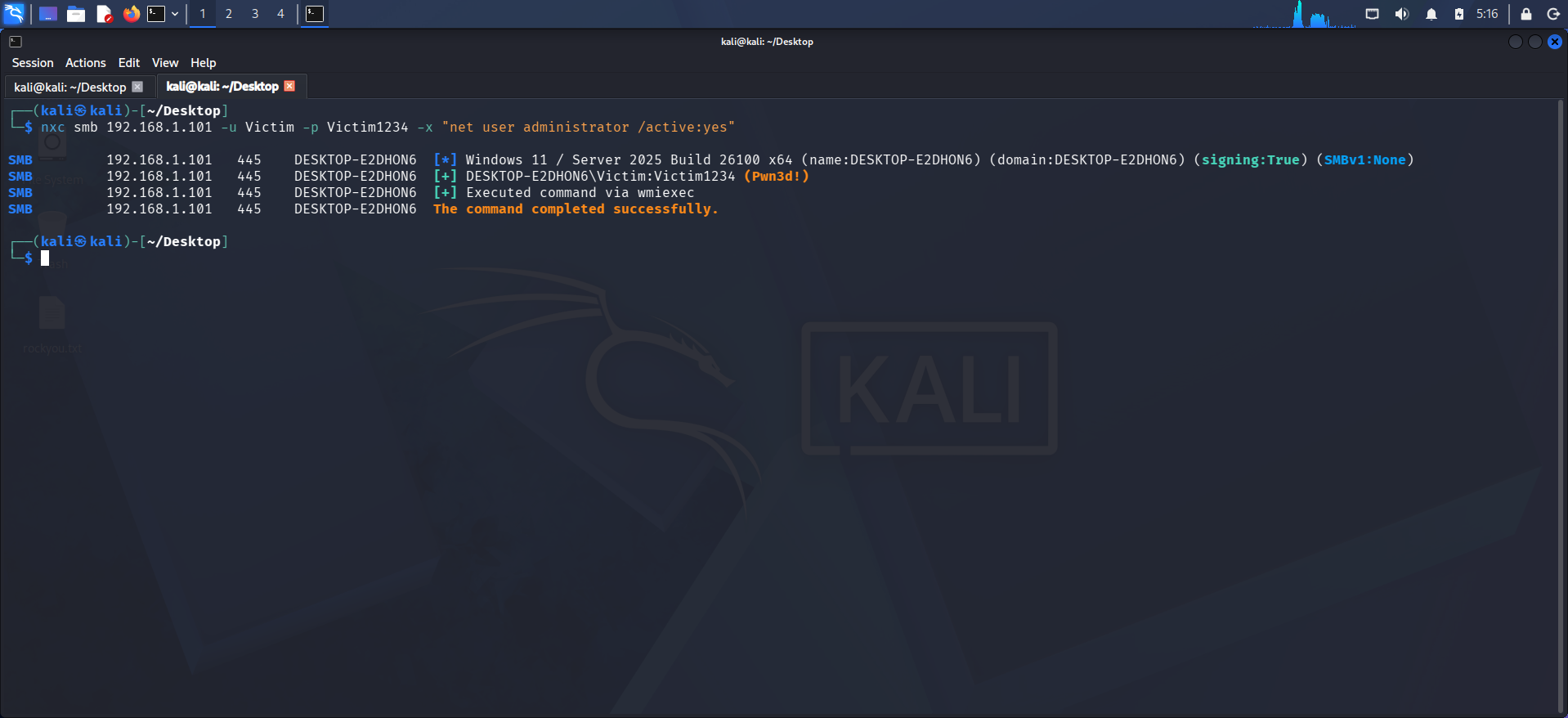1568x718 pixels.
Task: Show notifications via the bell icon
Action: 1431,14
